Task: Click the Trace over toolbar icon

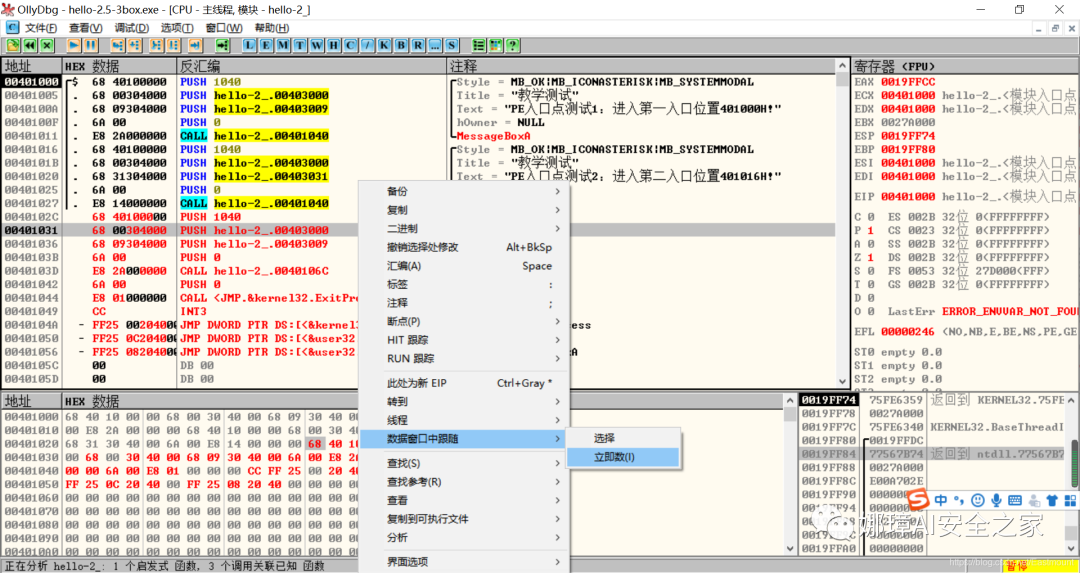Action: pos(174,45)
